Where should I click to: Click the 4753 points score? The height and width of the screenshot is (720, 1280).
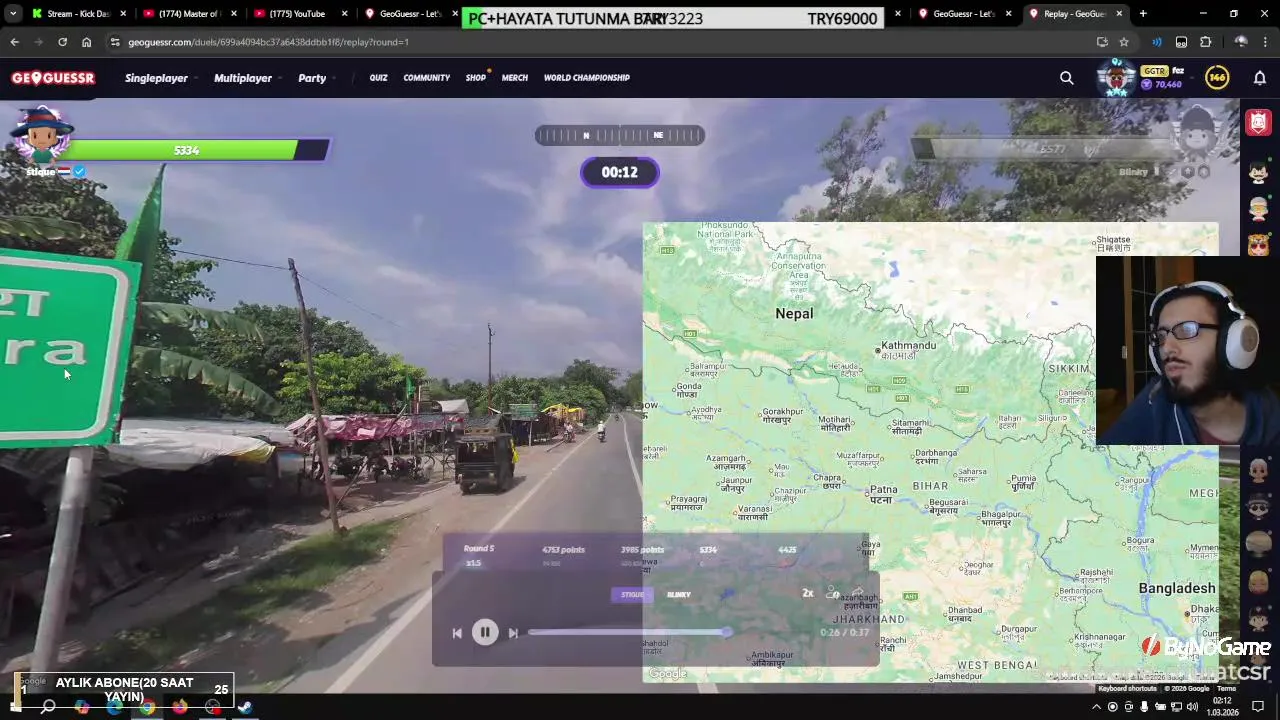[x=563, y=550]
